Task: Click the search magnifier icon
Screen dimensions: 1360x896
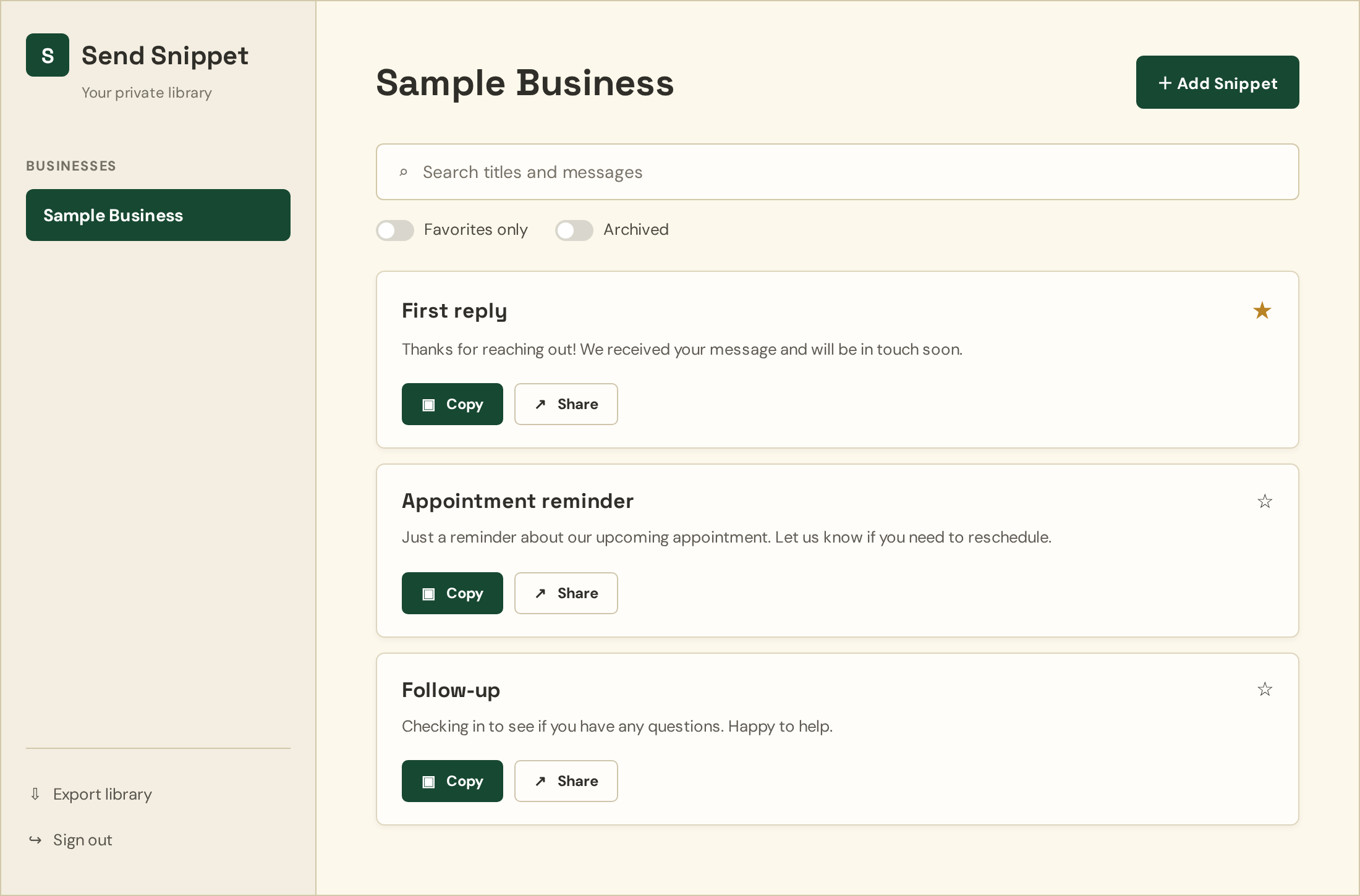Action: coord(403,172)
